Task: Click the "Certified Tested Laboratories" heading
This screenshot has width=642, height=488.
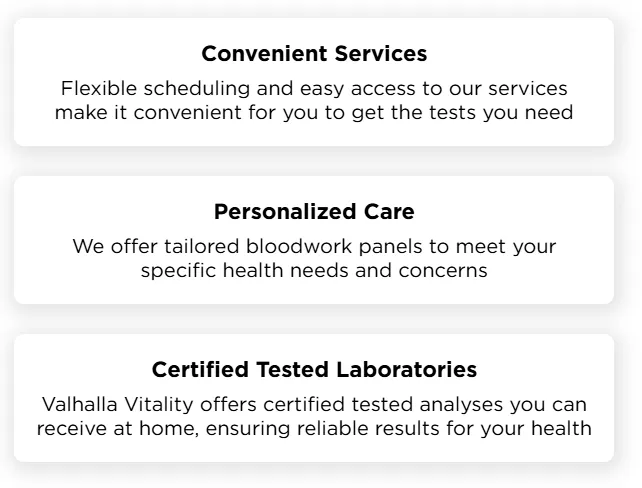Action: [314, 370]
